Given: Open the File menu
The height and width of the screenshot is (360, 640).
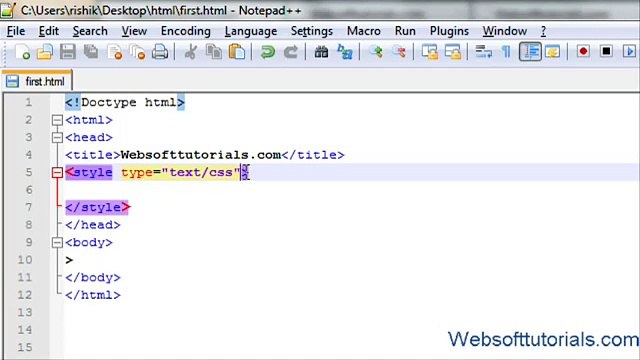Looking at the screenshot, I should tap(16, 31).
